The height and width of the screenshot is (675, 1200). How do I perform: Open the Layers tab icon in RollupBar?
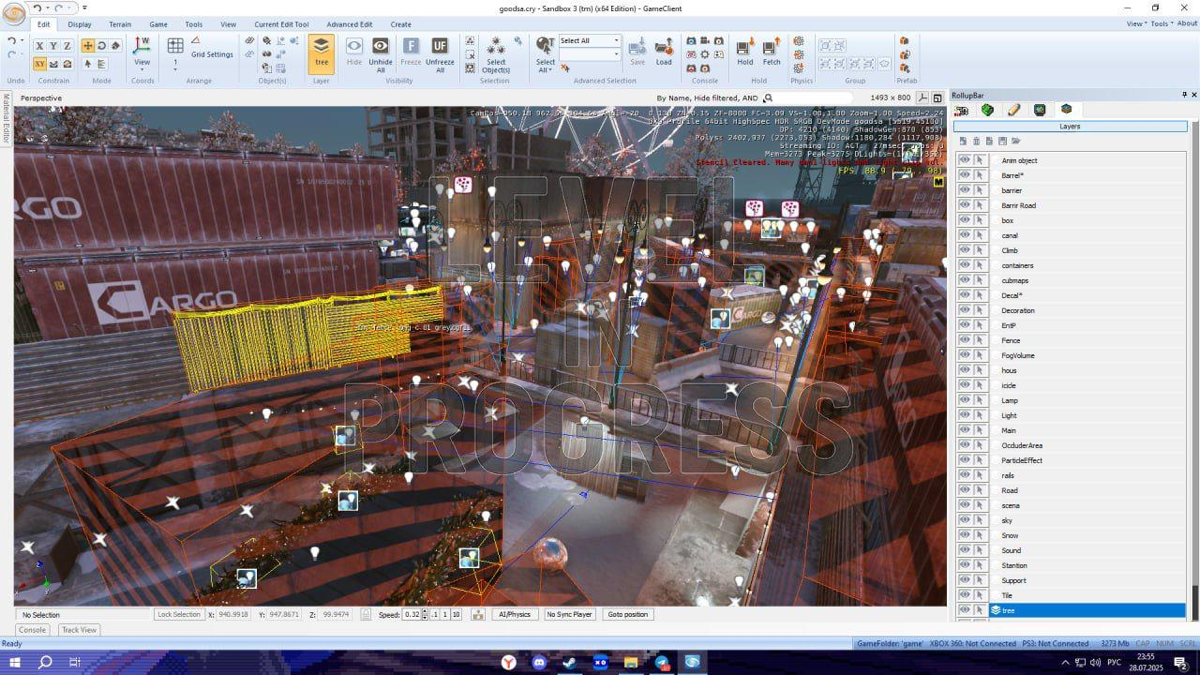[x=1066, y=110]
